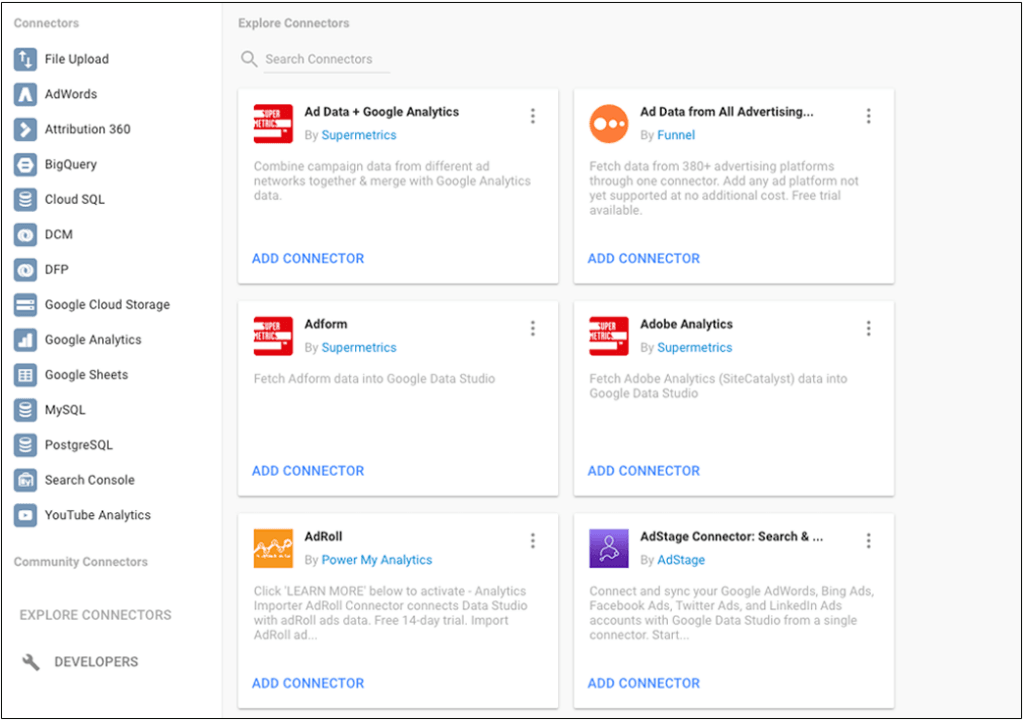Choose the PostgreSQL database icon

pos(25,445)
